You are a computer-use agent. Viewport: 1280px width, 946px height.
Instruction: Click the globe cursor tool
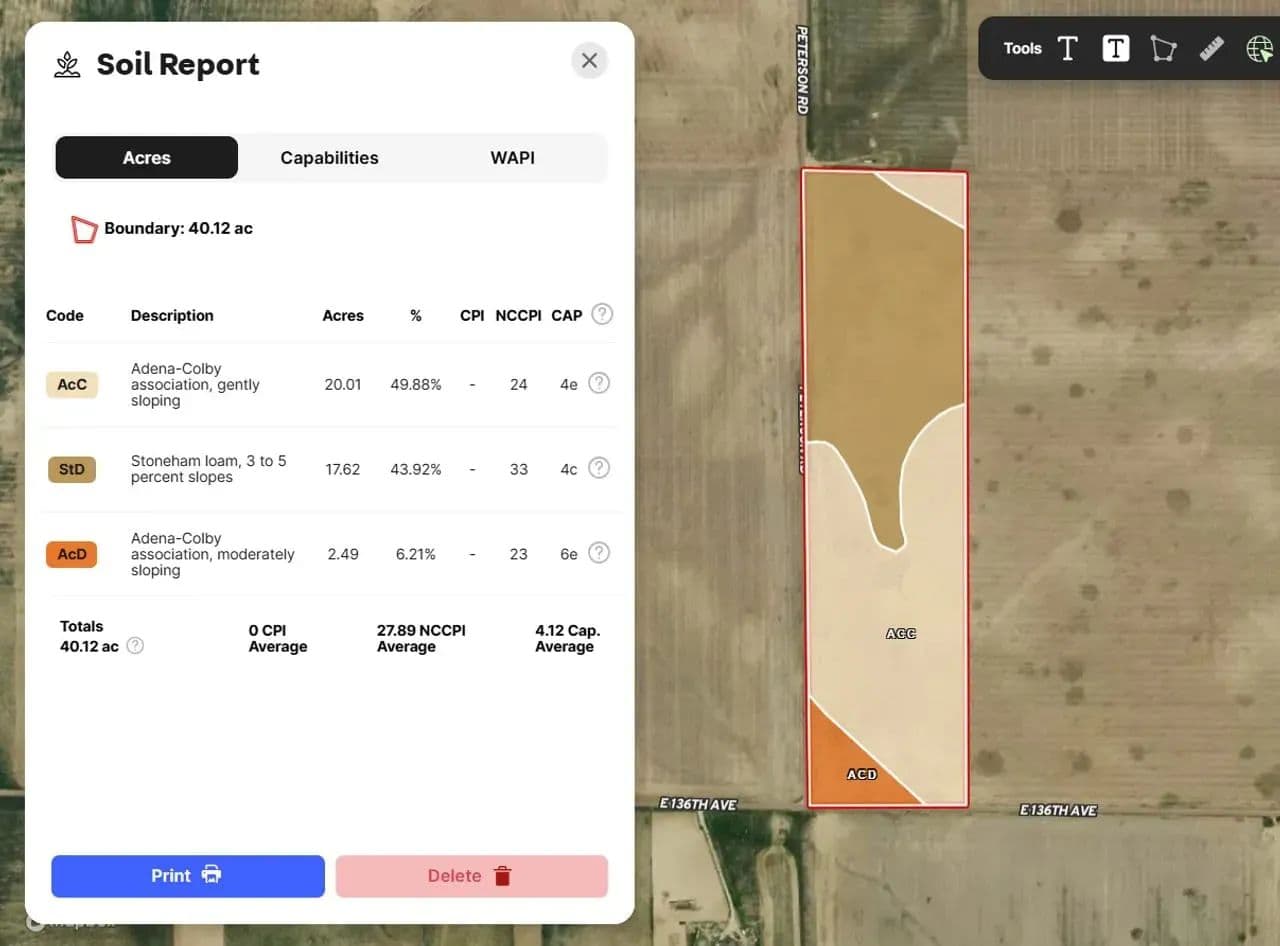click(x=1259, y=48)
